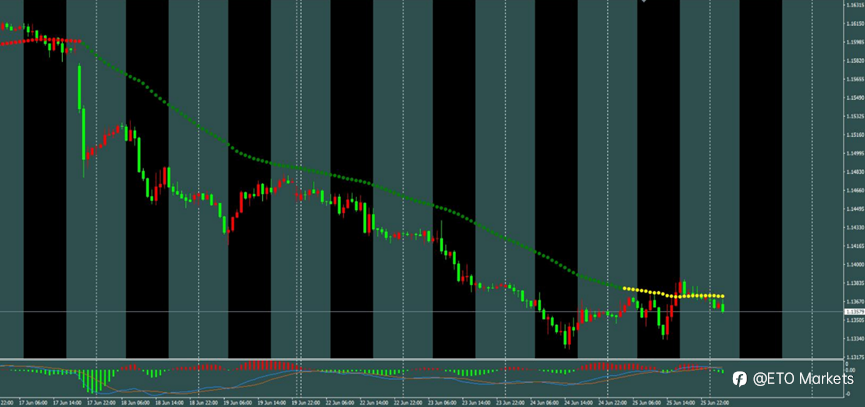Click the 24 Jun 14:00 time label
The width and height of the screenshot is (865, 407).
click(x=578, y=403)
